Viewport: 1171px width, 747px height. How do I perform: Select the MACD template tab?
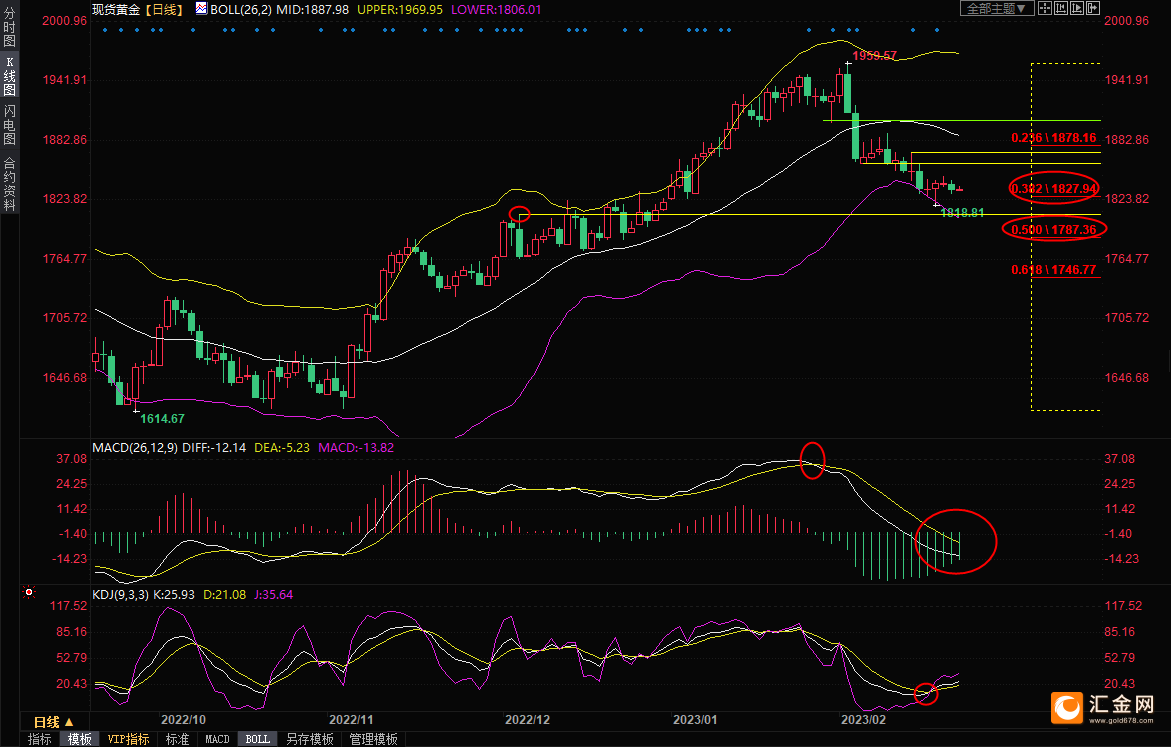(217, 739)
